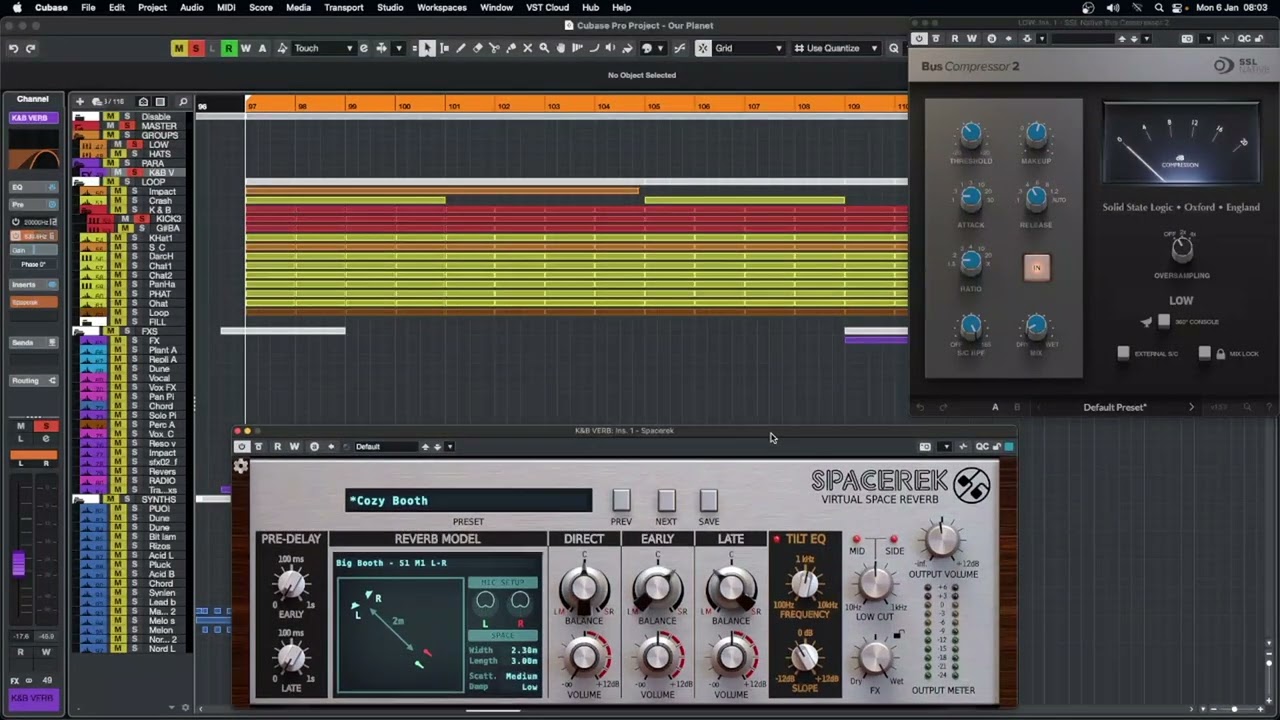The width and height of the screenshot is (1280, 720).
Task: Toggle Snap icon next to Grid
Action: click(x=703, y=48)
